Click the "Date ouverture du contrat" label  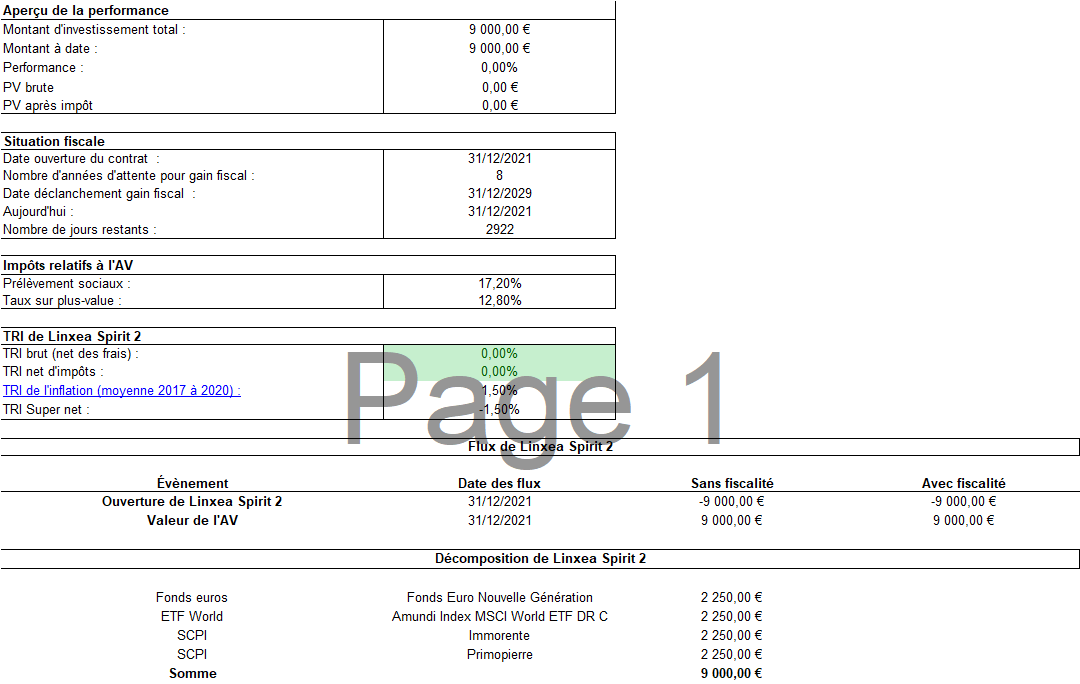(x=81, y=158)
